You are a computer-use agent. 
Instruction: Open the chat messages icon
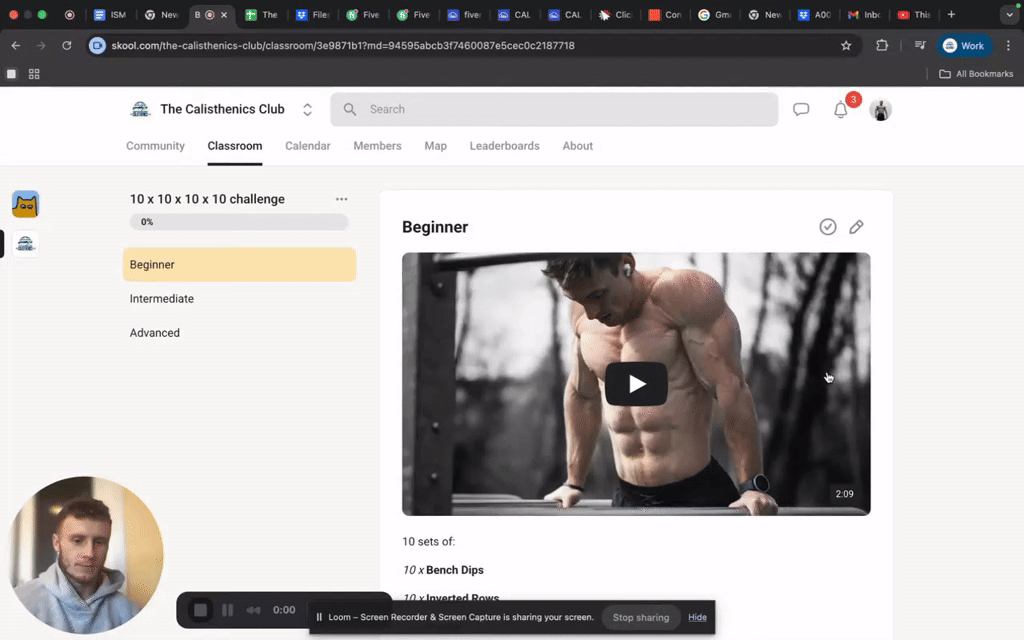pyautogui.click(x=801, y=109)
